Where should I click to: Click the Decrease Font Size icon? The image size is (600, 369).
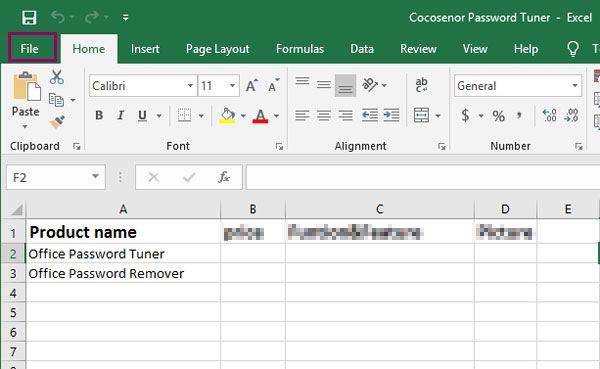point(273,85)
